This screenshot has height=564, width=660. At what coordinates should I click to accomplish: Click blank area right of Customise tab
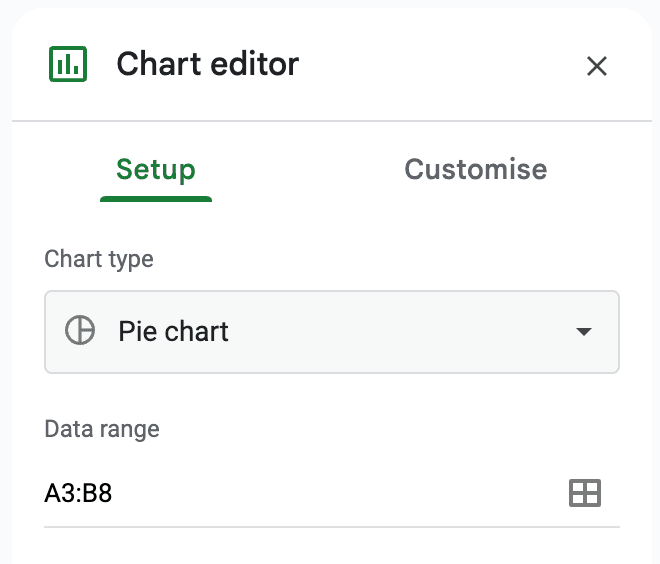600,169
